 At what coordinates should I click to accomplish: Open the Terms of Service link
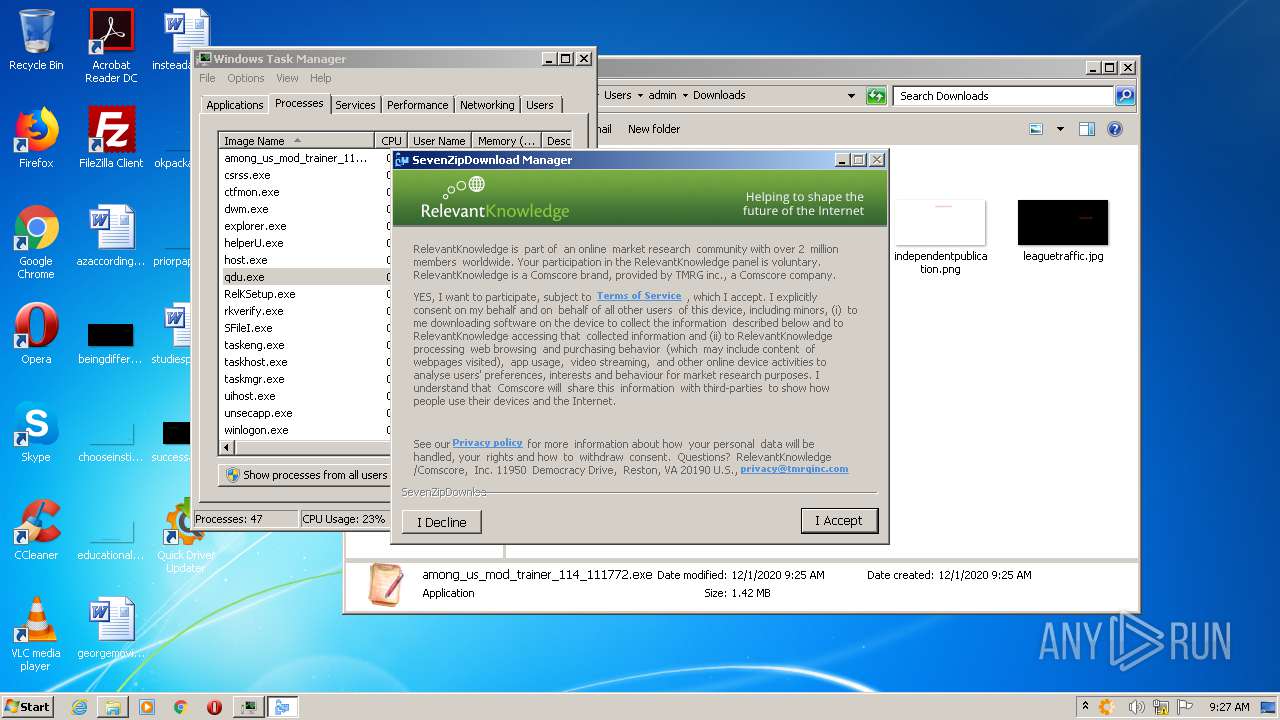(639, 296)
